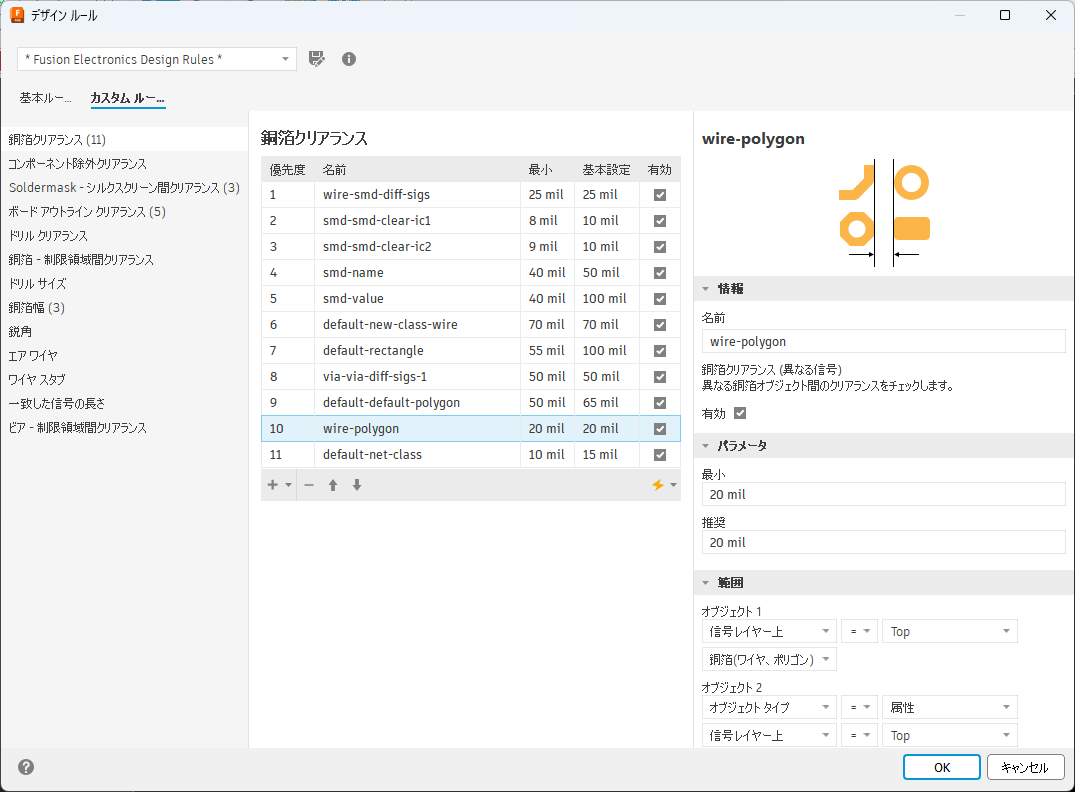Click the lightning bolt action icon
The image size is (1075, 792).
[657, 485]
